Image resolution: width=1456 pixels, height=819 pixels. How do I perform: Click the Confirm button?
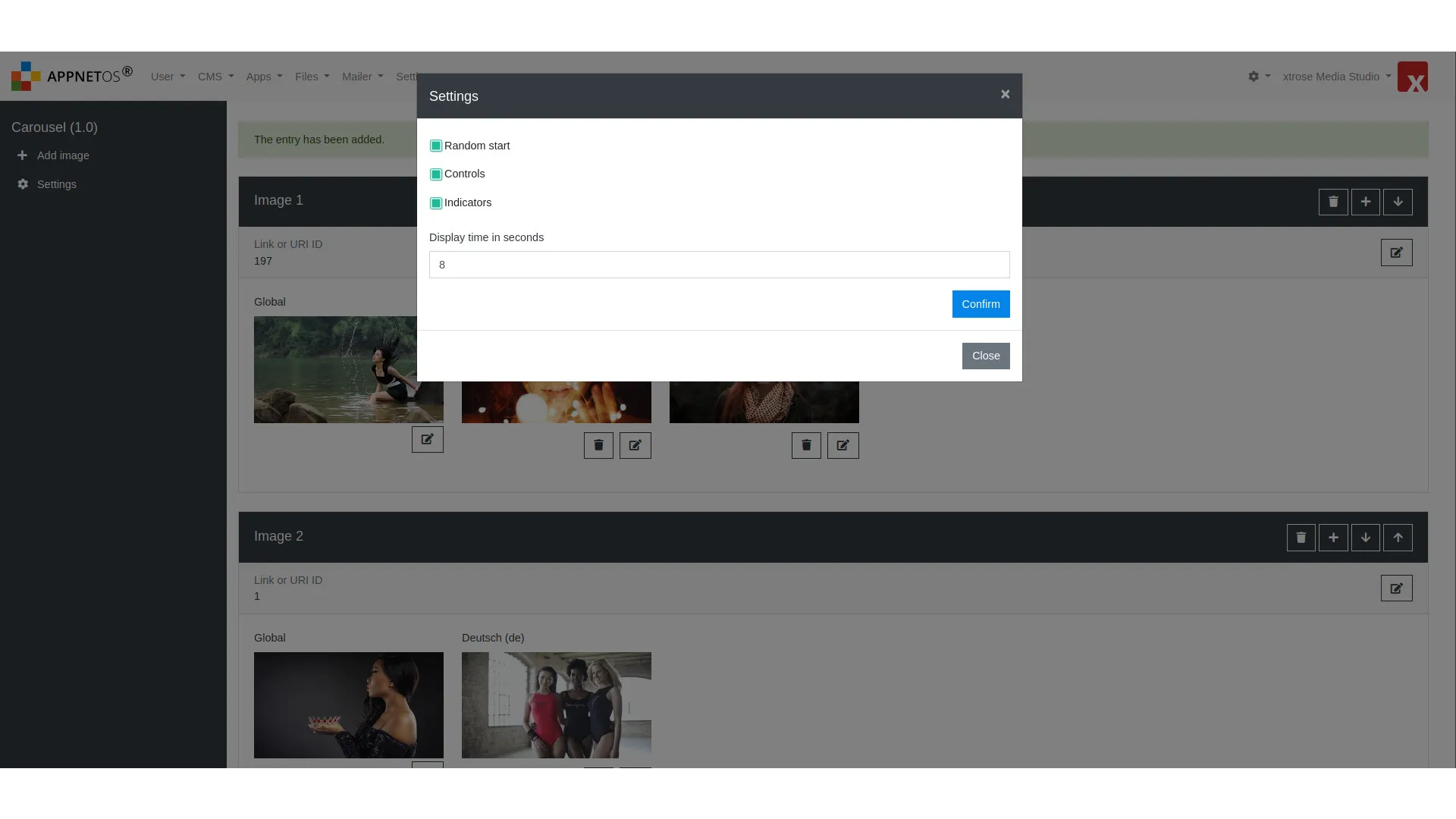click(x=981, y=303)
